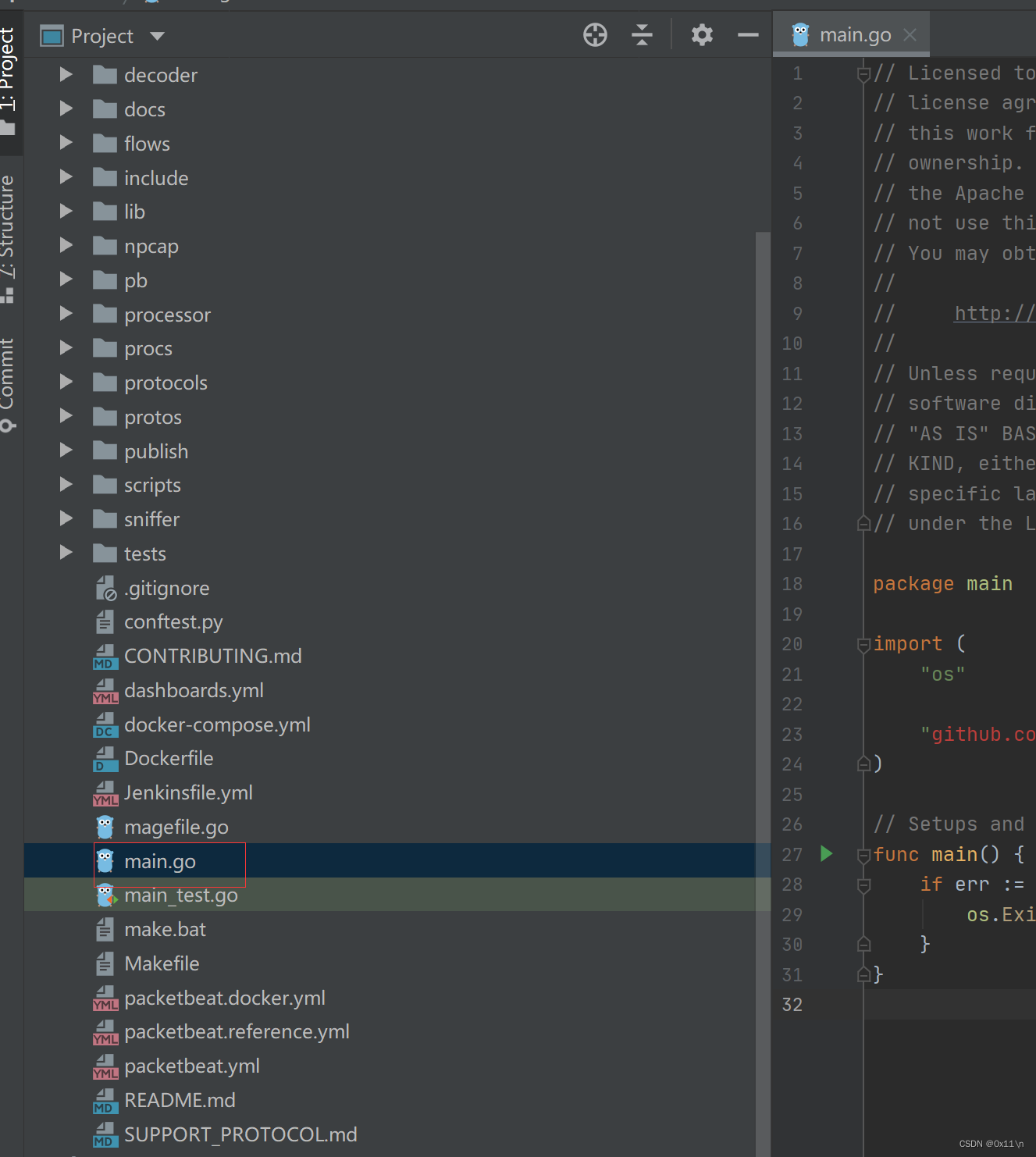1036x1157 pixels.
Task: Expand the tests folder
Action: [66, 553]
